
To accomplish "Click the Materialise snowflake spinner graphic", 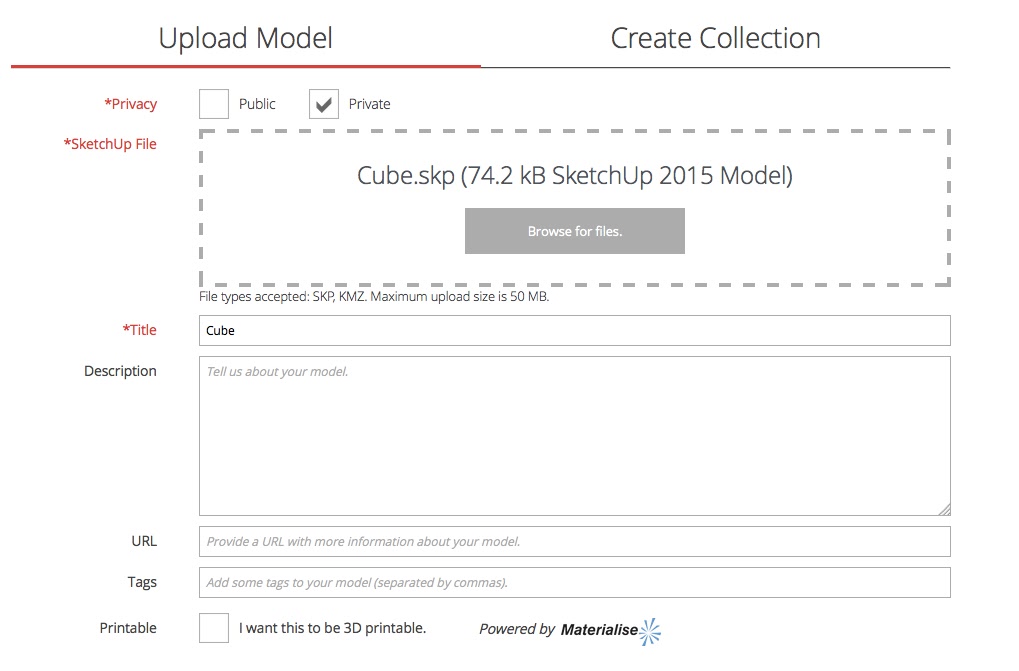I will [650, 631].
